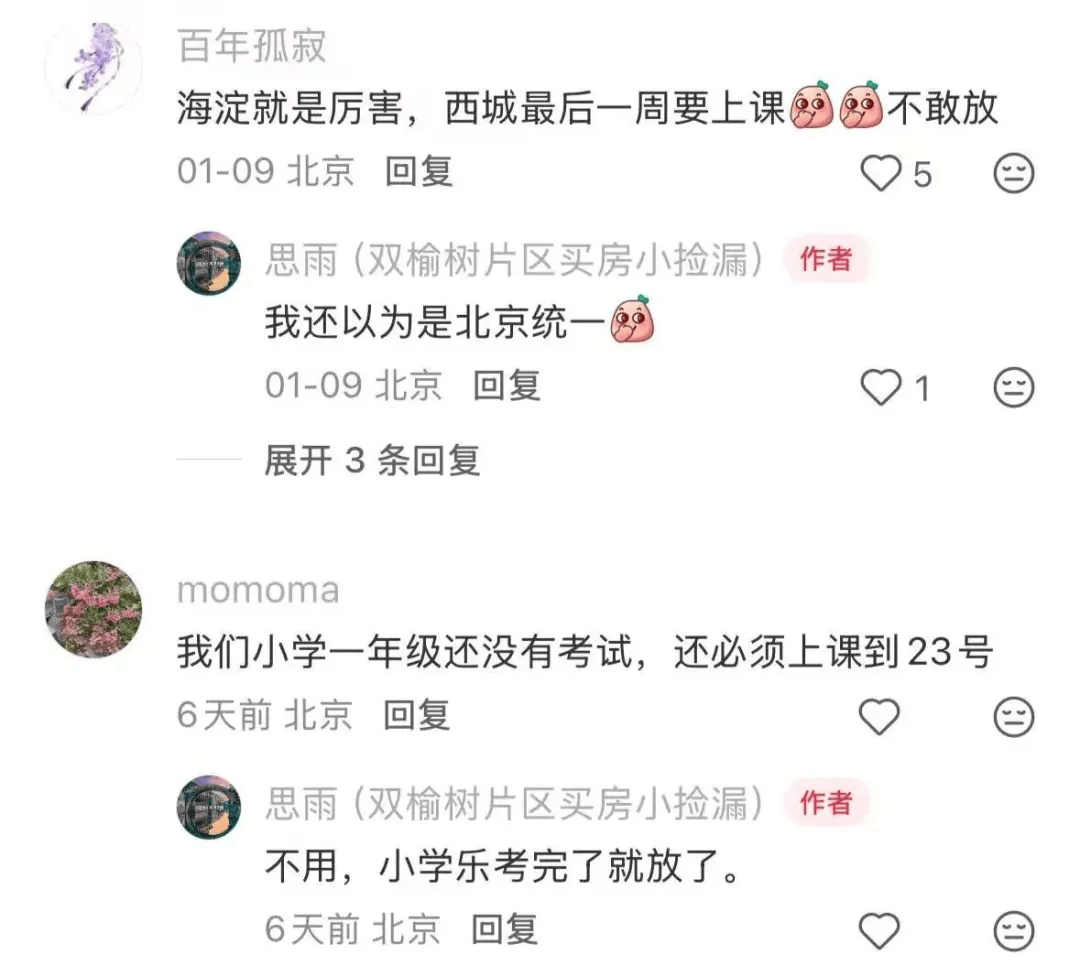Tap 回复 under momoma's comment
This screenshot has height=977, width=1080.
point(417,715)
